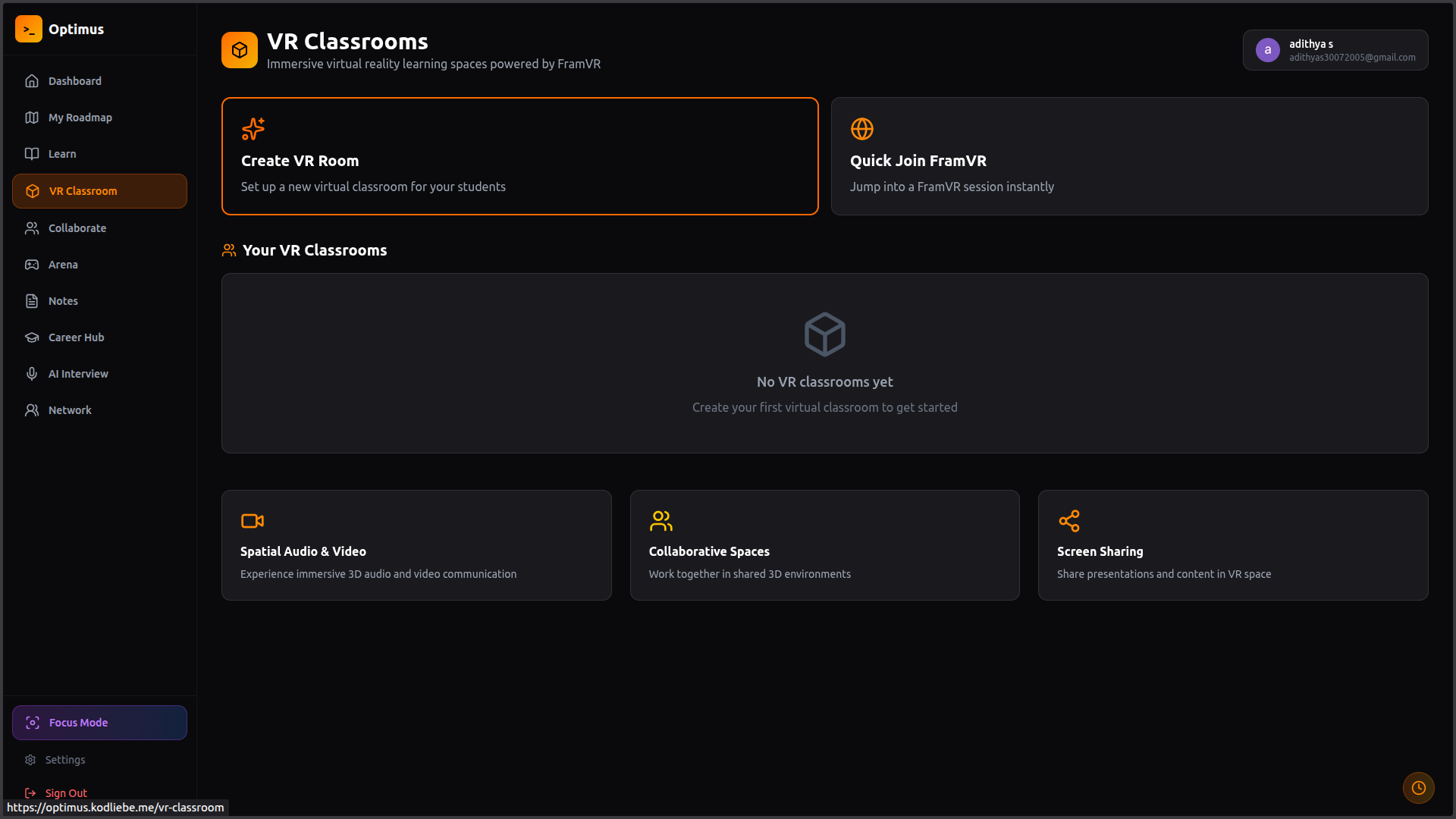Open Settings in the sidebar
The height and width of the screenshot is (819, 1456).
tap(64, 760)
